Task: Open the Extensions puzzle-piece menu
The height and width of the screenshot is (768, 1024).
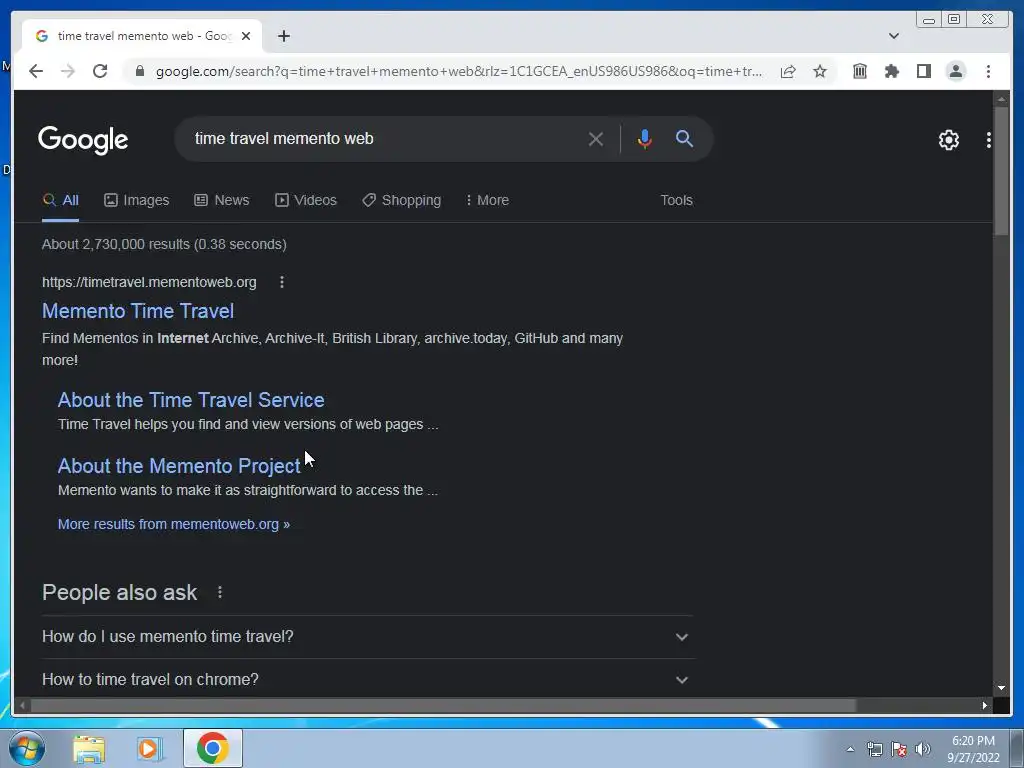Action: click(x=891, y=71)
